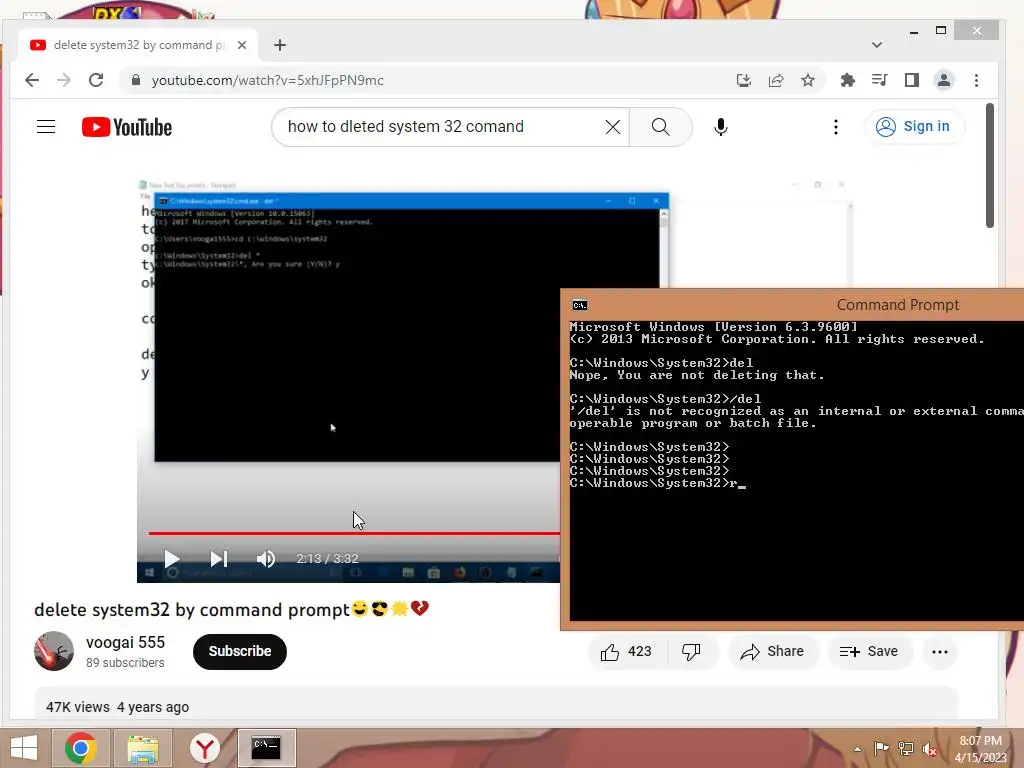
Task: Open the Windows Start button
Action: pos(24,748)
